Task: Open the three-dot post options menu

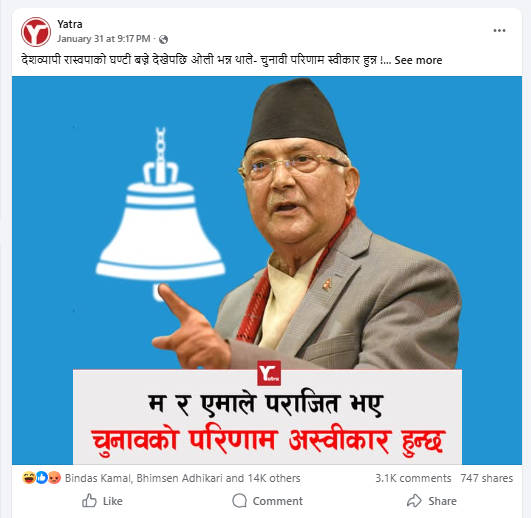Action: (x=499, y=30)
